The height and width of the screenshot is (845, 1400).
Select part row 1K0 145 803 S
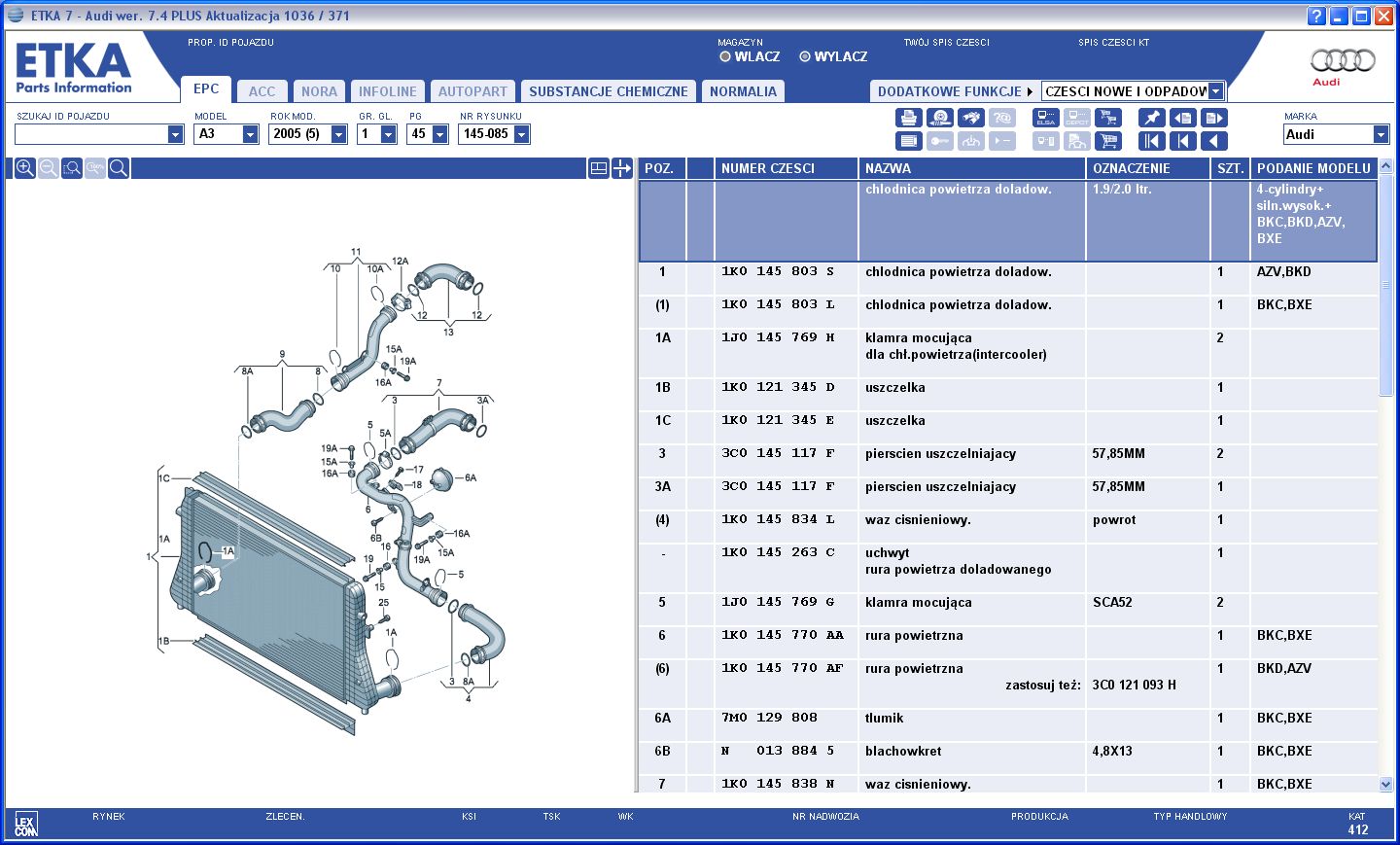tap(1008, 280)
